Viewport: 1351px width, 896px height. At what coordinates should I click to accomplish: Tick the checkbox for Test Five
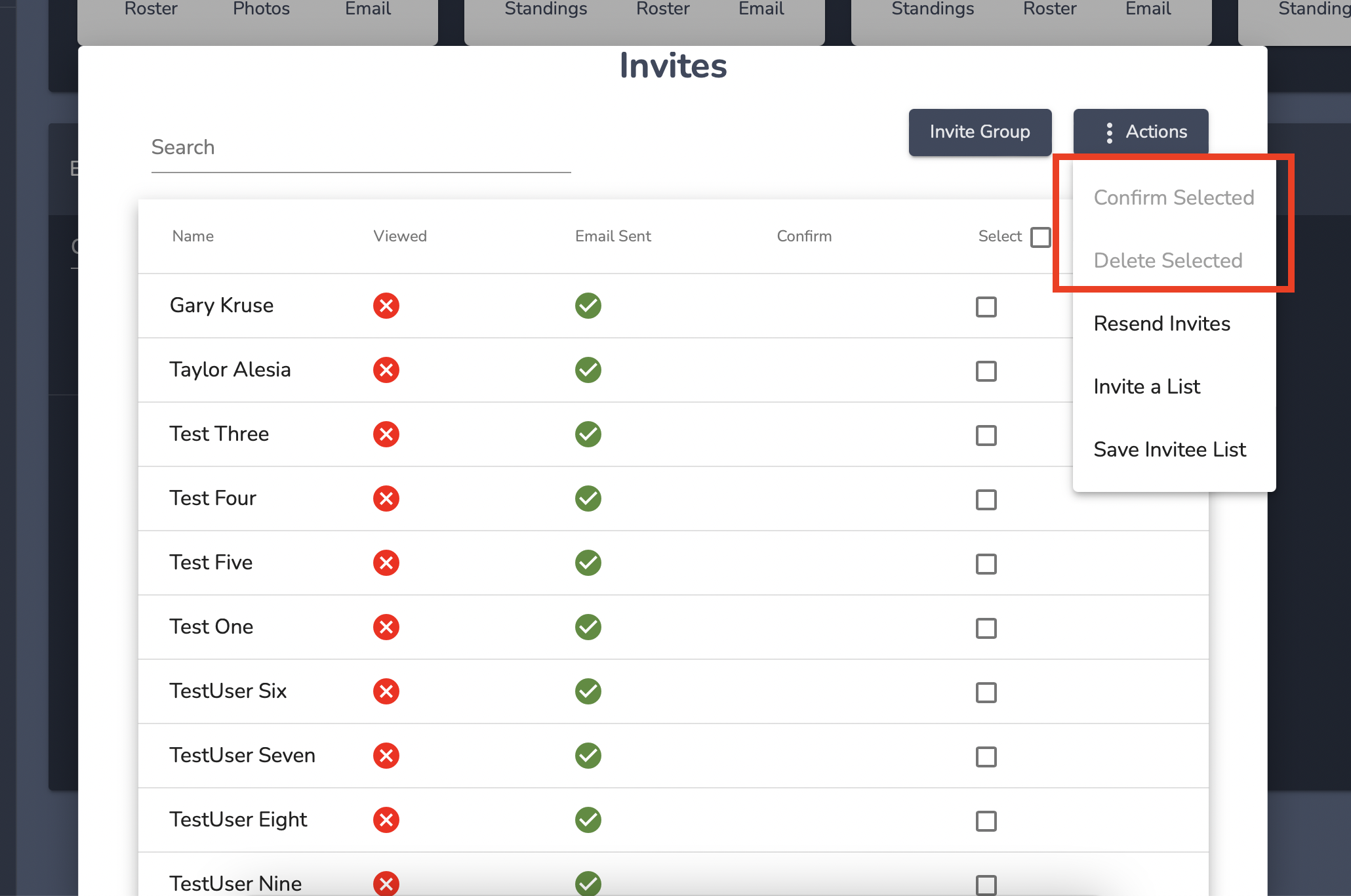point(986,564)
